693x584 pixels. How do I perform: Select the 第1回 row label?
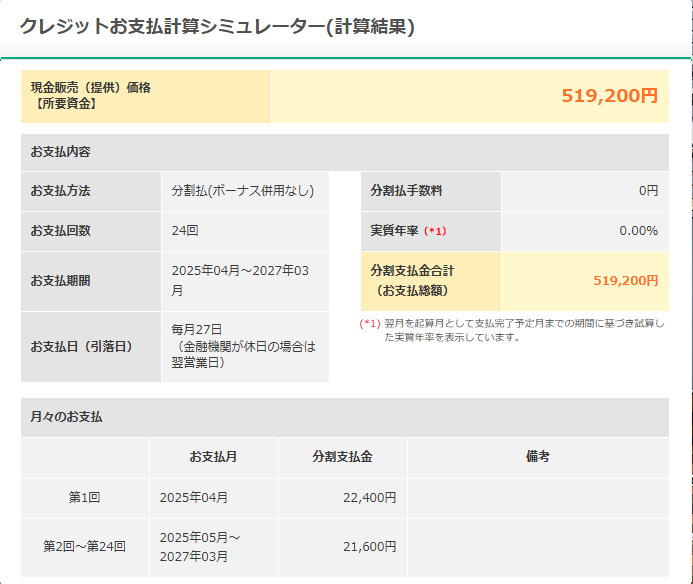[x=84, y=498]
